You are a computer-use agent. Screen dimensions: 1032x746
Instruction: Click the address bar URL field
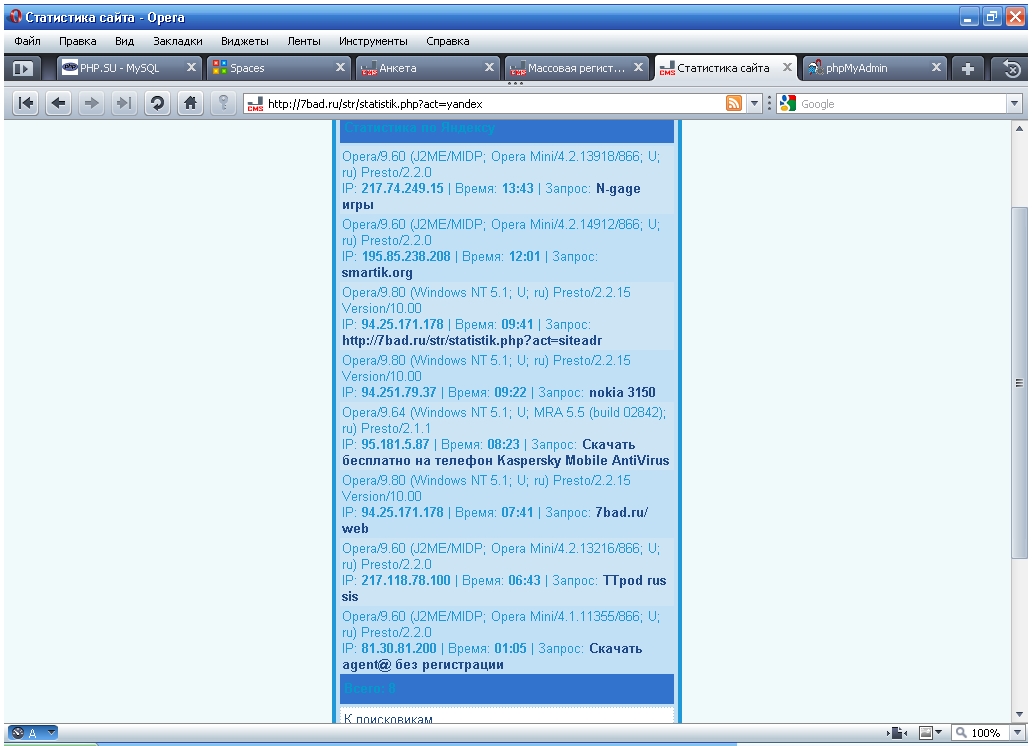(494, 103)
